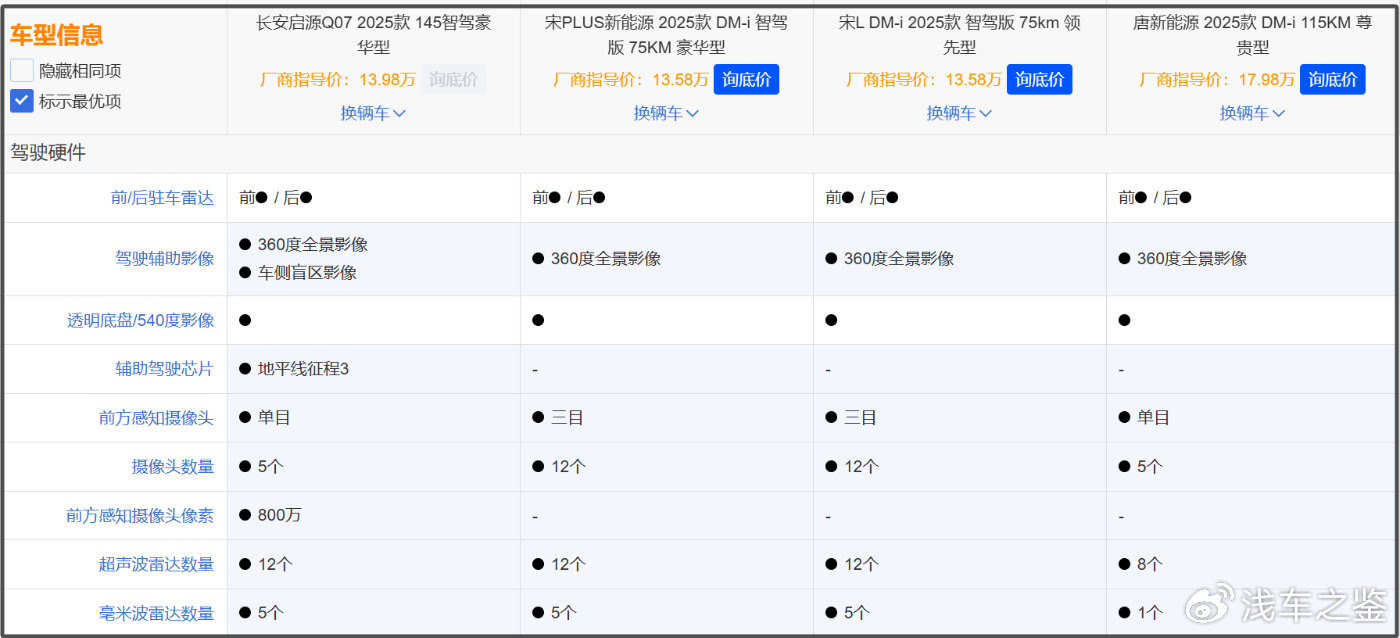Open 换辆车 dropdown for 宋L DM-i
Screen dimensions: 1400x638
click(959, 113)
